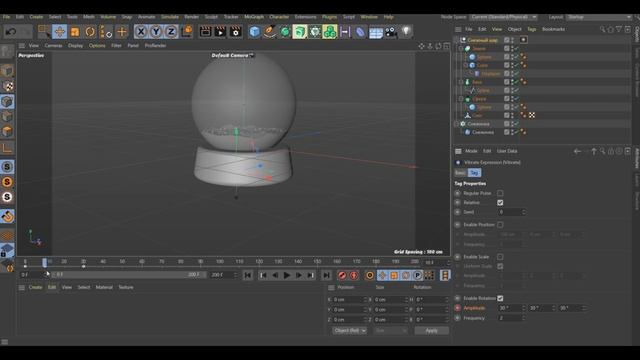Toggle layer checkbox of last Снежинки row
Image resolution: width=640 pixels, height=360 pixels.
pyautogui.click(x=507, y=132)
